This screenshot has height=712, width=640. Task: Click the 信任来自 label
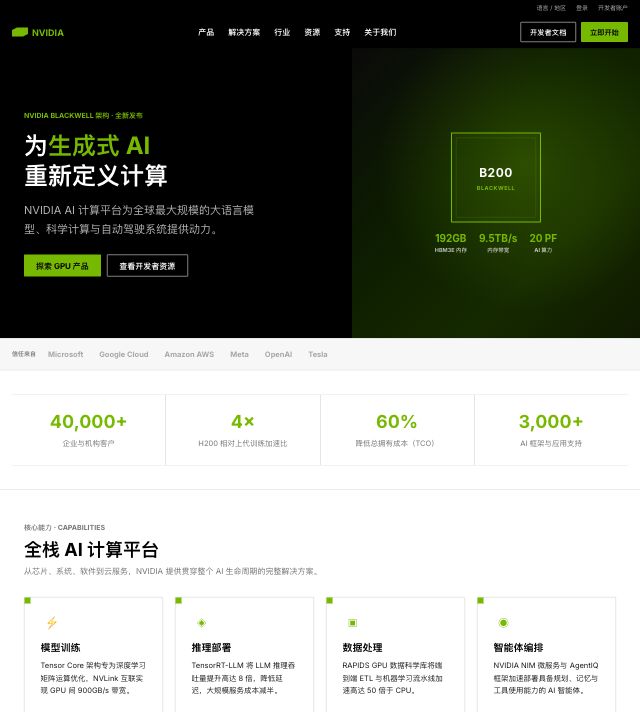click(x=24, y=354)
